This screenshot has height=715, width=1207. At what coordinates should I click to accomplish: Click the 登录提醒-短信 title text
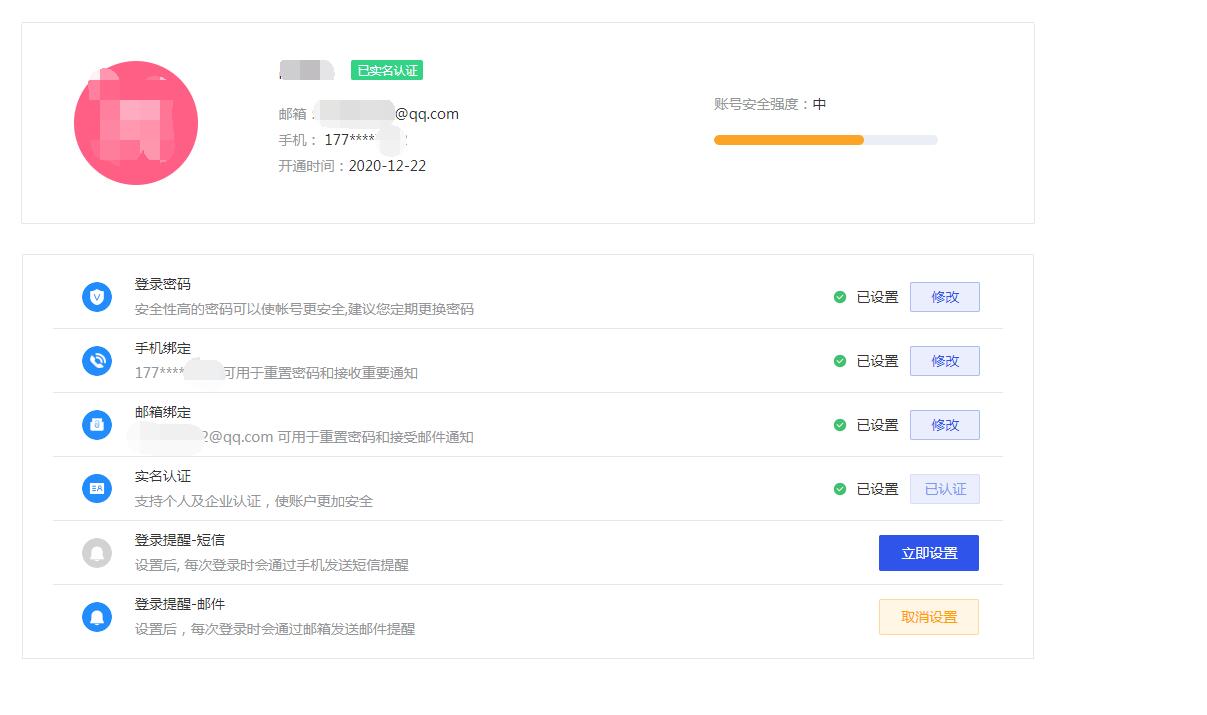[x=180, y=540]
